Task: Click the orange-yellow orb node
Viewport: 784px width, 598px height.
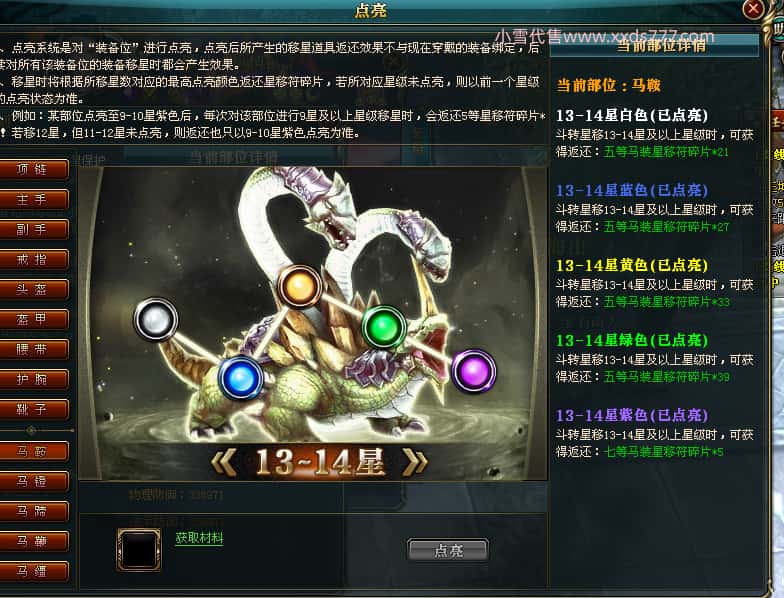Action: pos(299,286)
